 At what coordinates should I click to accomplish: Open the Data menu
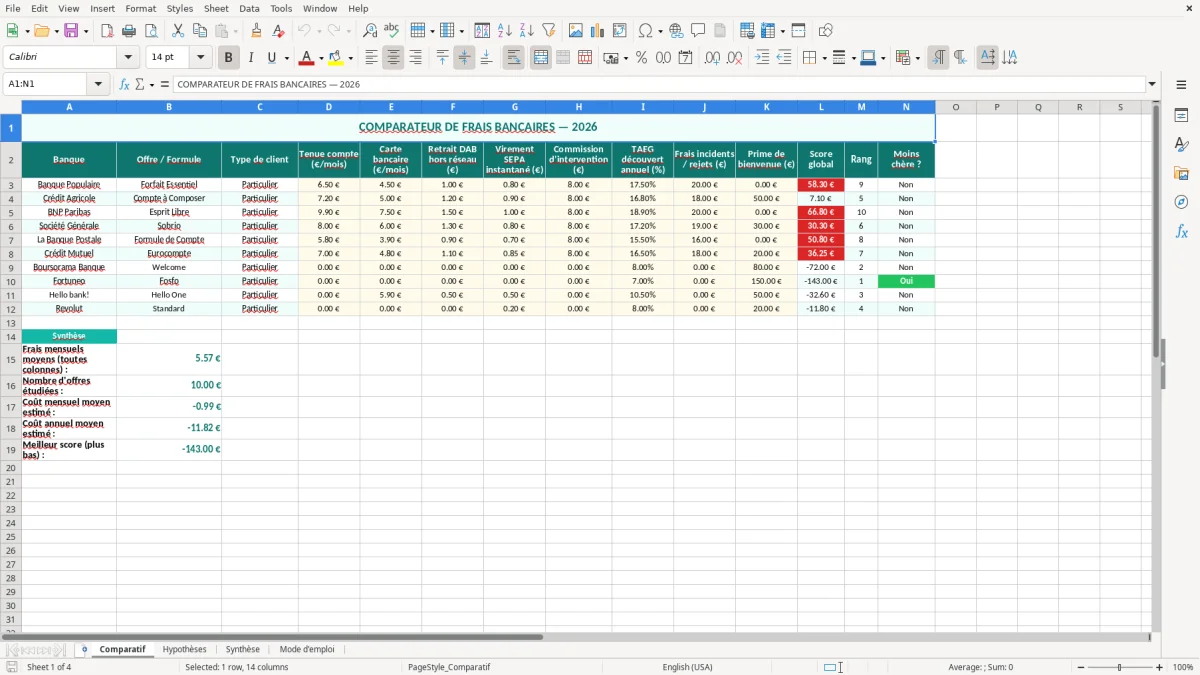pyautogui.click(x=249, y=8)
